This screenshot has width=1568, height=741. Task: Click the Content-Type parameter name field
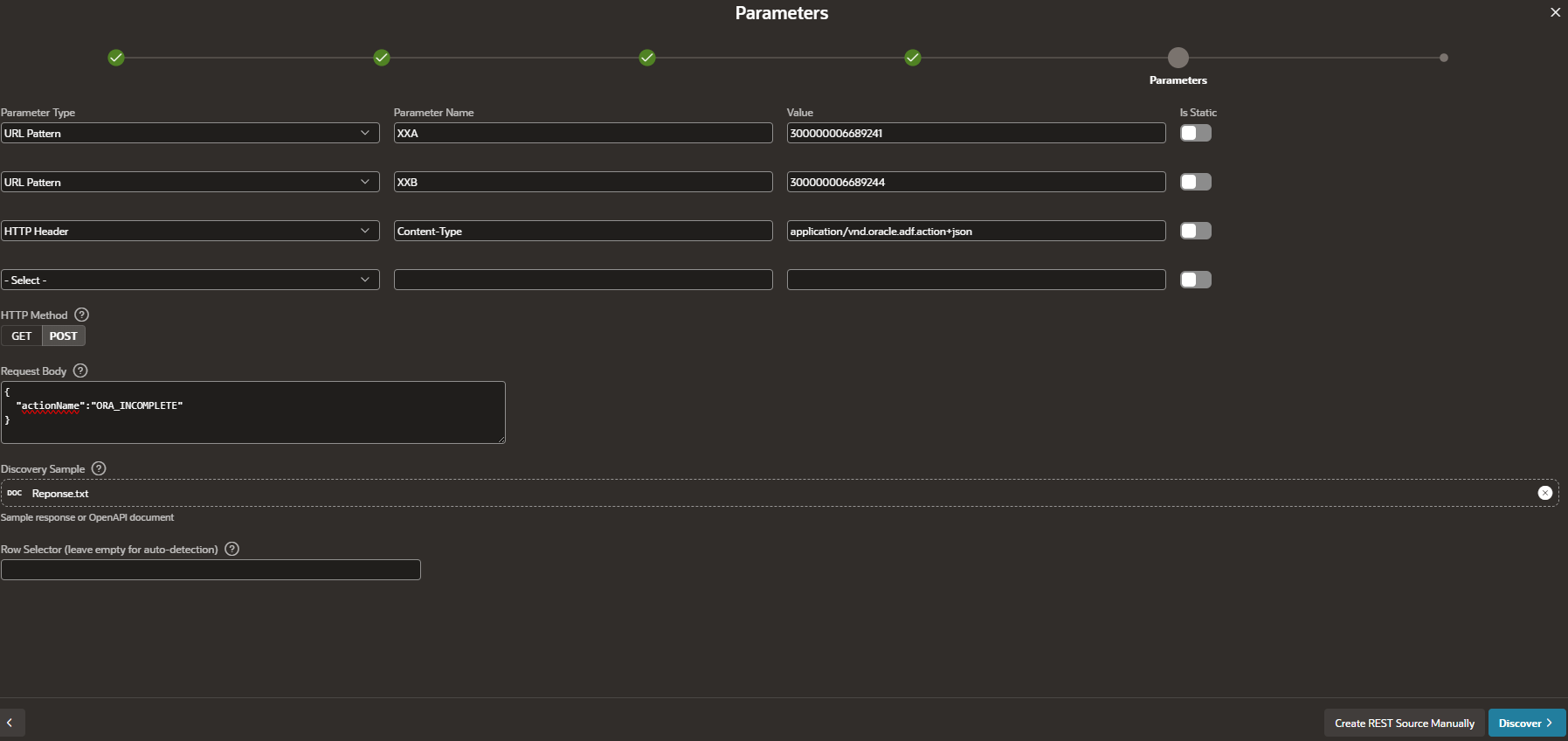click(x=584, y=231)
